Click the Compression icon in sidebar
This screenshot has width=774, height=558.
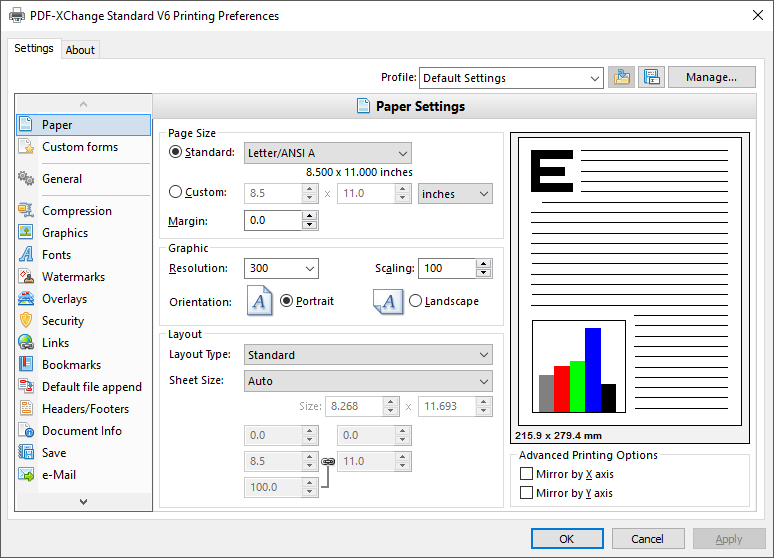point(26,210)
